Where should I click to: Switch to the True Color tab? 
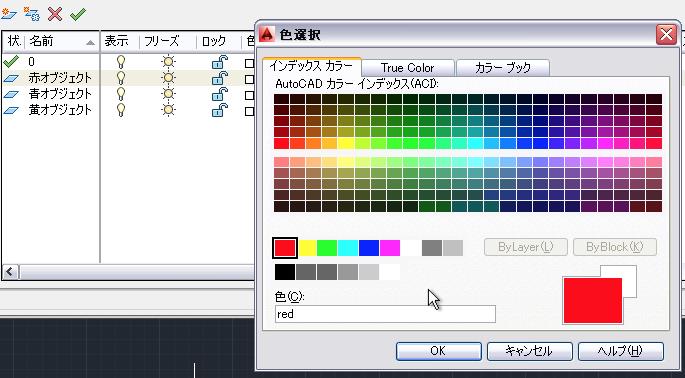[408, 68]
